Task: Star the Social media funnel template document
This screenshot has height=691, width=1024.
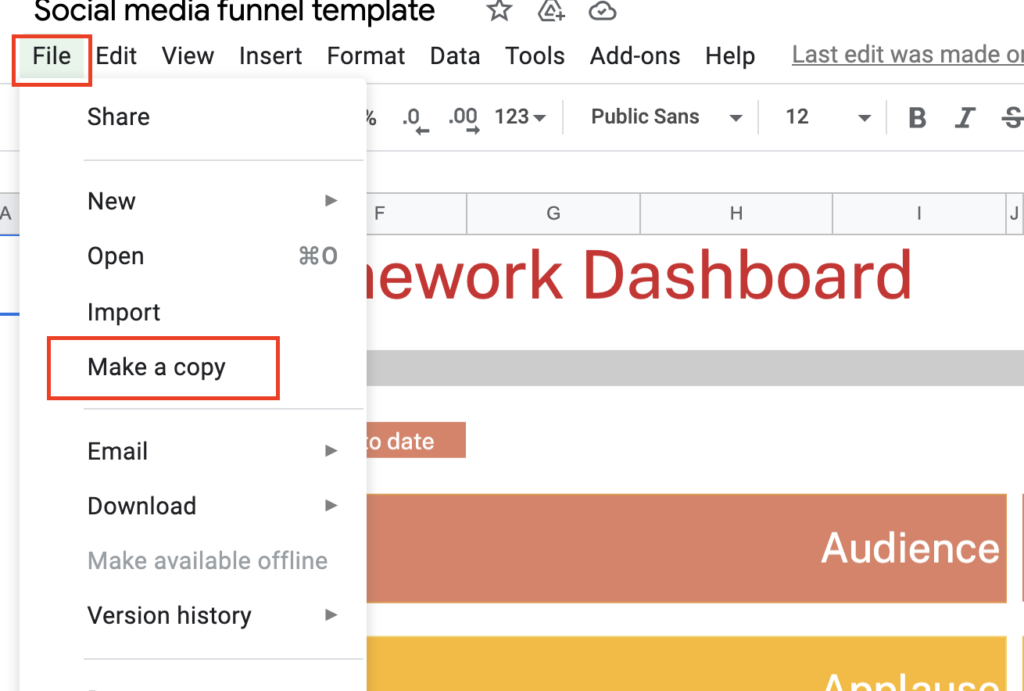Action: coord(499,11)
